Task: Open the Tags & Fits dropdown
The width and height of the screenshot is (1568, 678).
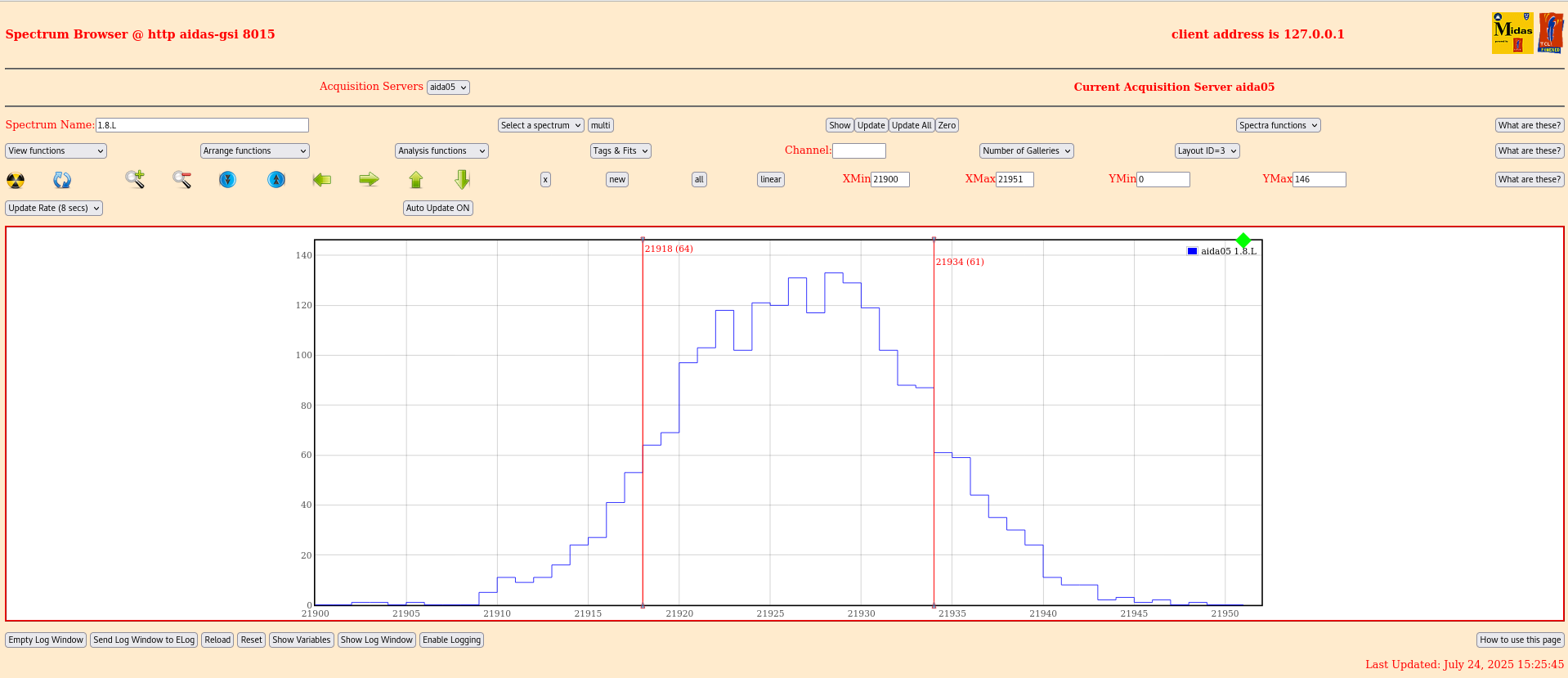Action: (x=620, y=150)
